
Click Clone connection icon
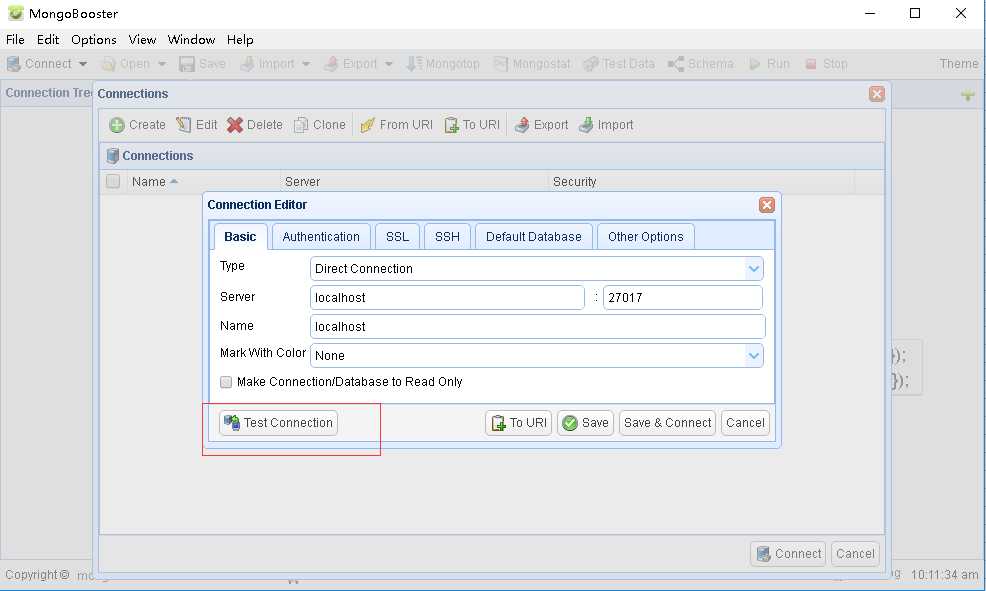click(301, 124)
